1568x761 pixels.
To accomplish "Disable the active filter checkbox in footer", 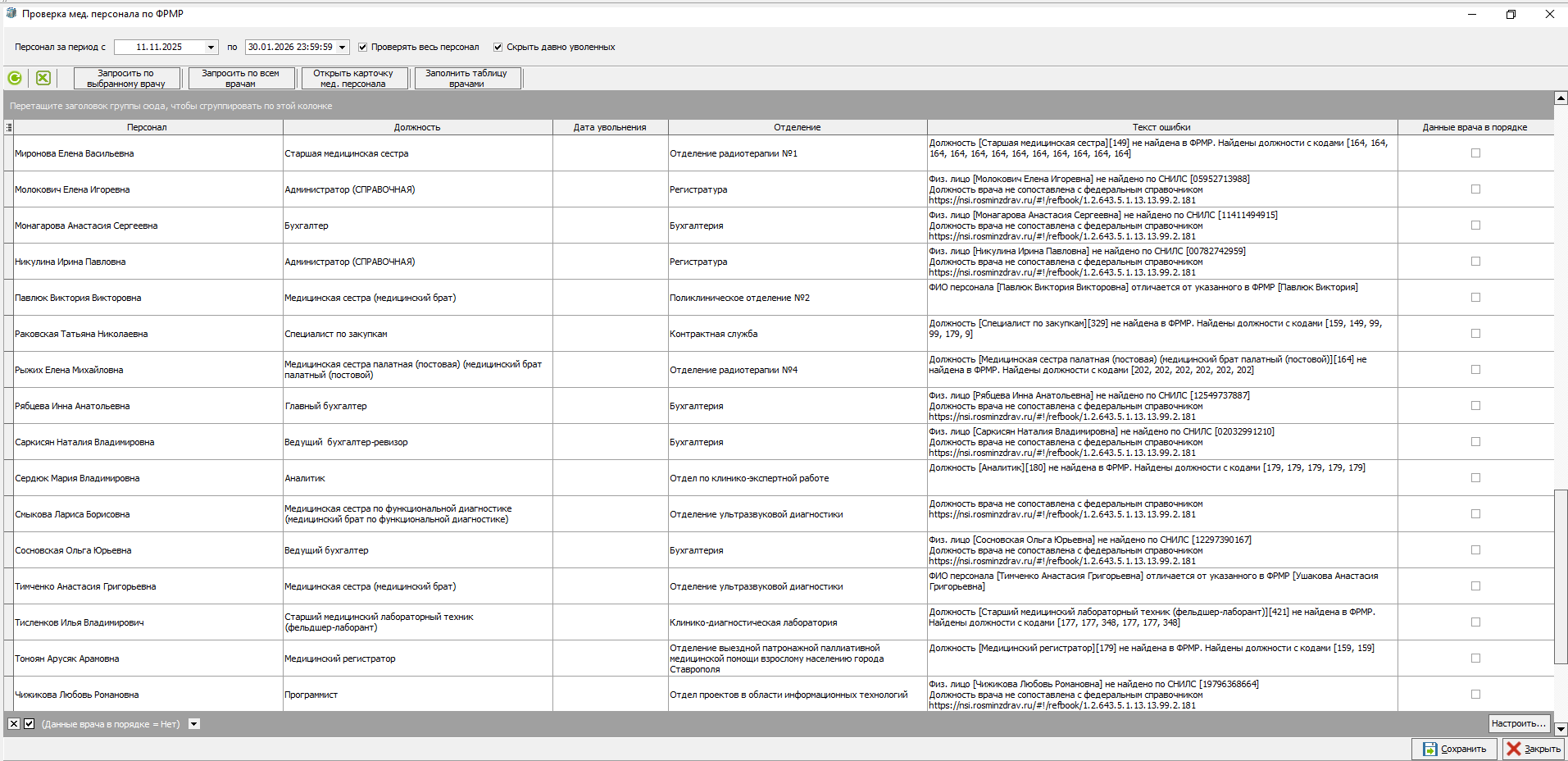I will (30, 724).
